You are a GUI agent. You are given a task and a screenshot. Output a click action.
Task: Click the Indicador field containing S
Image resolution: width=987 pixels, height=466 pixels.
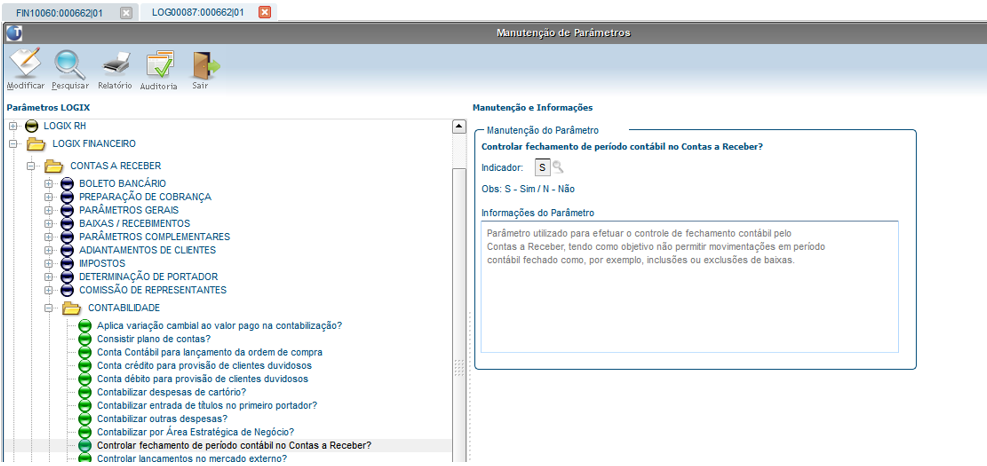click(542, 168)
